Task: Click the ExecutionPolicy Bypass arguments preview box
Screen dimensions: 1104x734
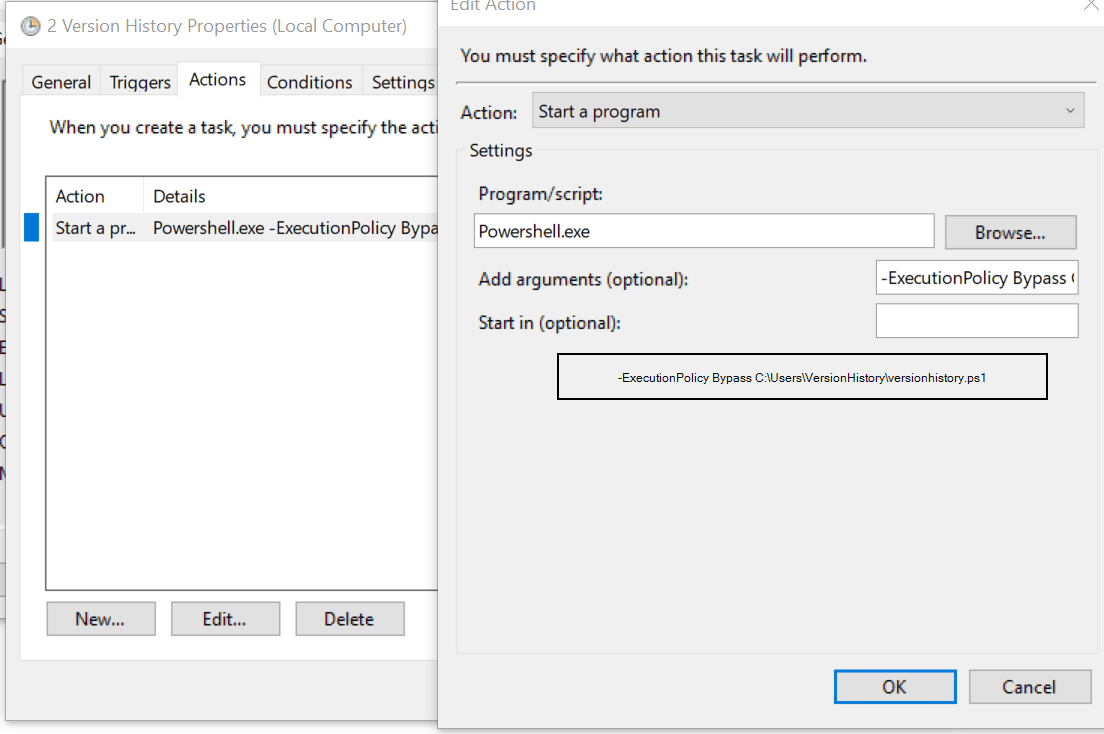Action: [x=802, y=376]
